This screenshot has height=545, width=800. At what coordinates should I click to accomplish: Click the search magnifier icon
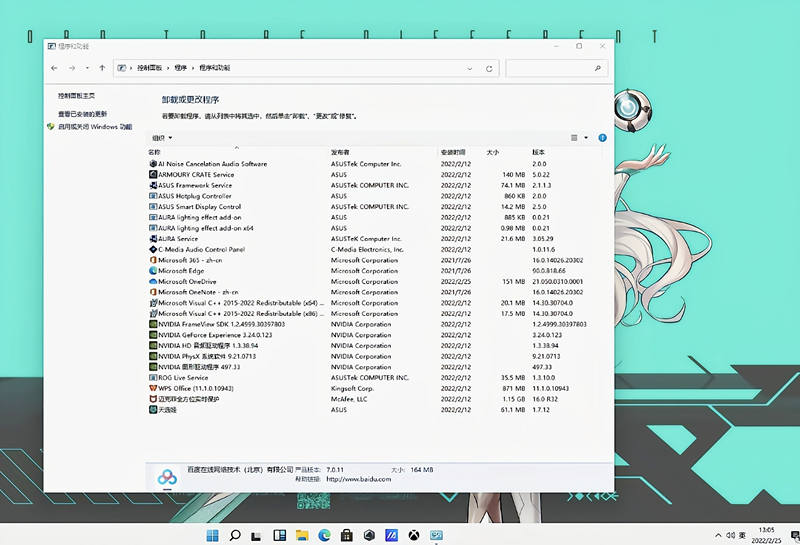[597, 68]
